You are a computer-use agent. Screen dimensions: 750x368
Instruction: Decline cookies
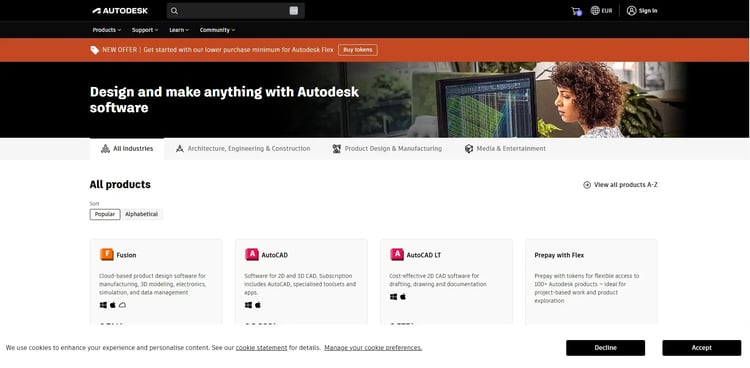606,348
